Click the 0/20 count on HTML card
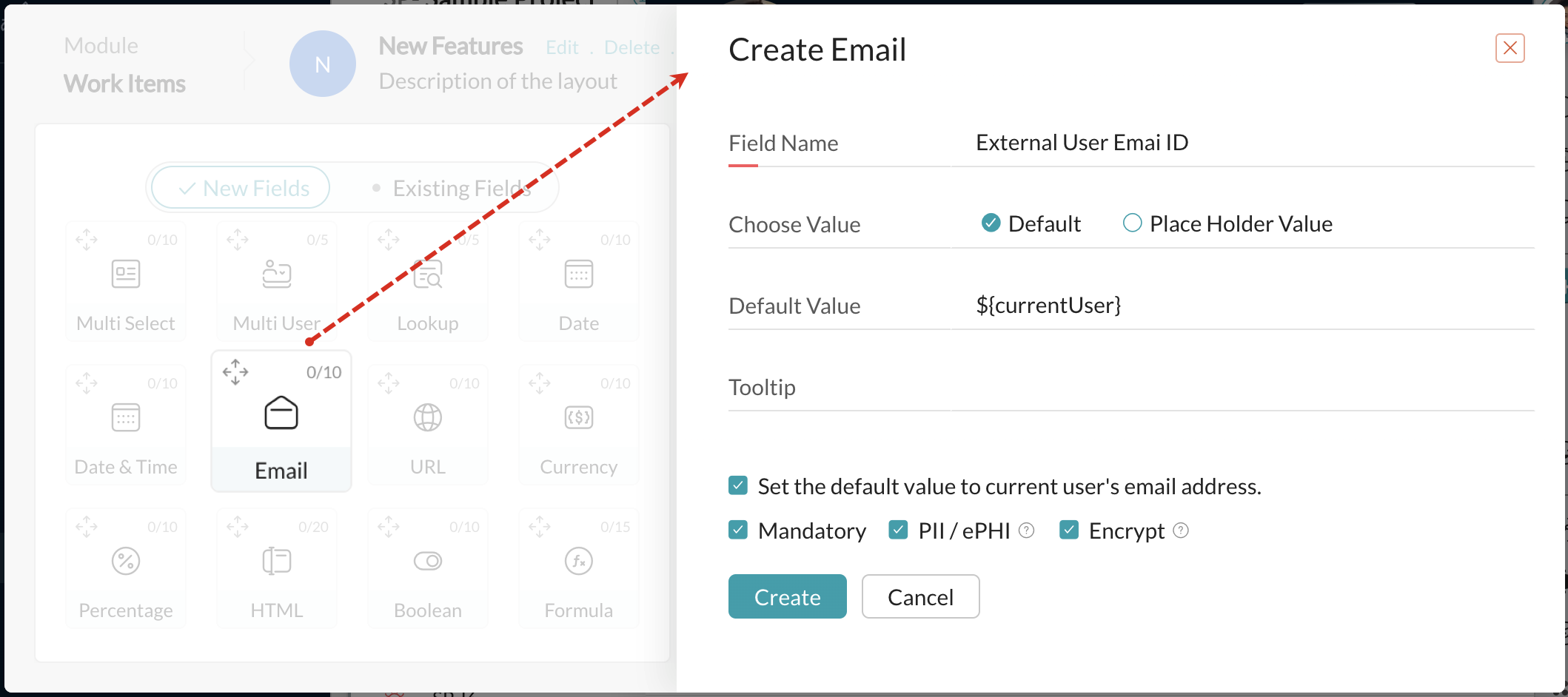This screenshot has width=1568, height=697. coord(314,527)
